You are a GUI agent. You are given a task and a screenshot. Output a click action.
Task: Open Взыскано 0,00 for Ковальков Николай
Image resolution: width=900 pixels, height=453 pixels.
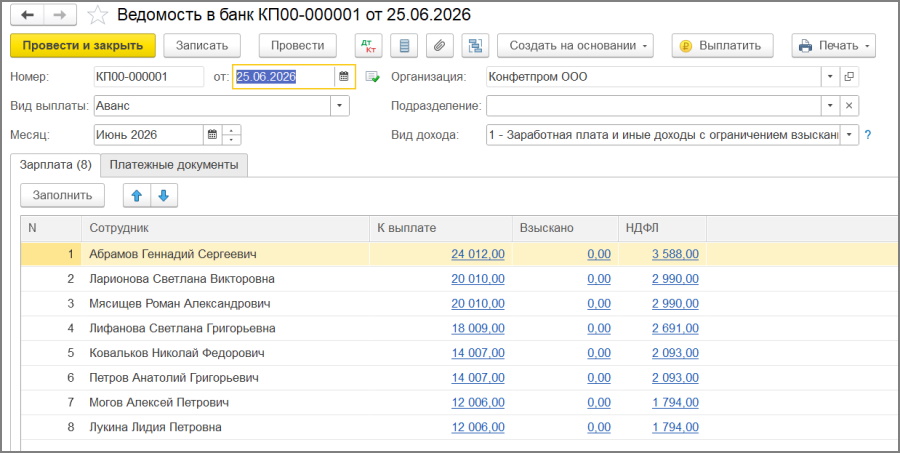599,353
